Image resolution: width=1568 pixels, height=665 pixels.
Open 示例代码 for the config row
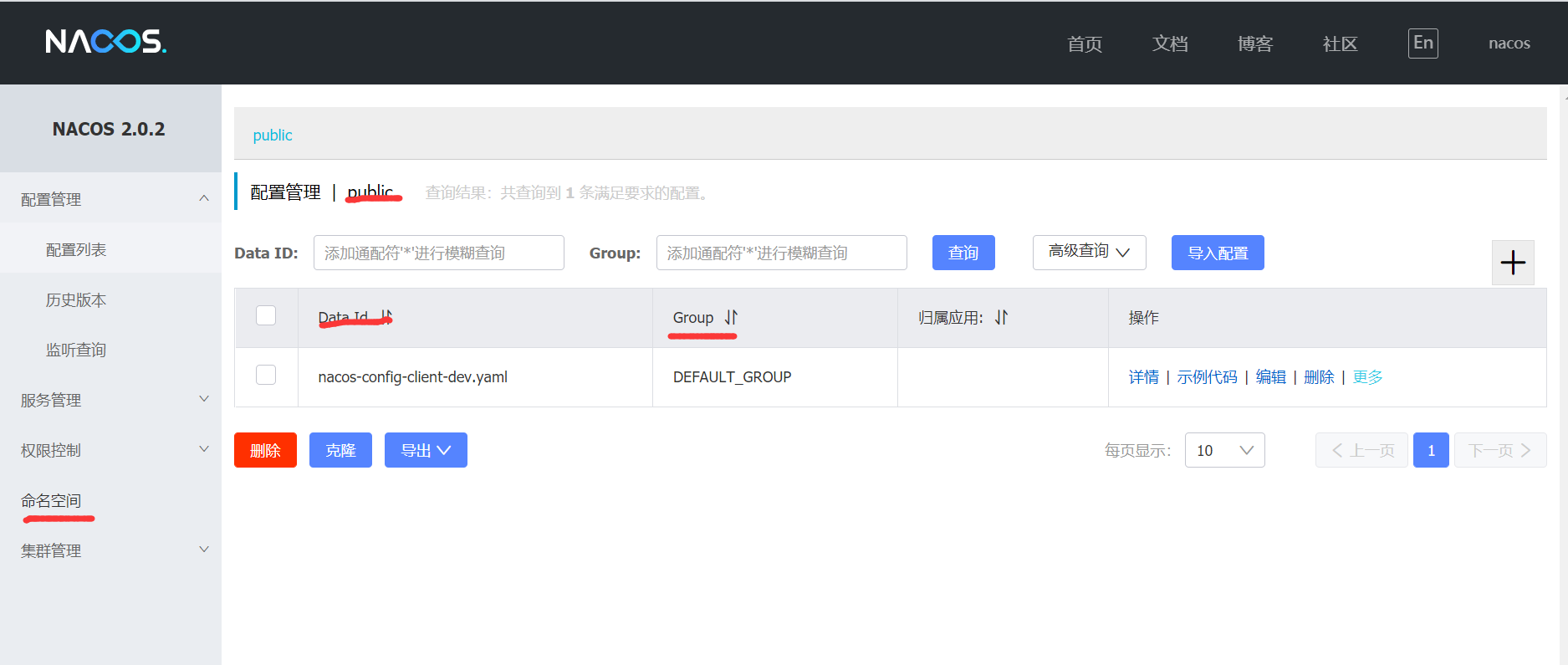click(x=1207, y=377)
